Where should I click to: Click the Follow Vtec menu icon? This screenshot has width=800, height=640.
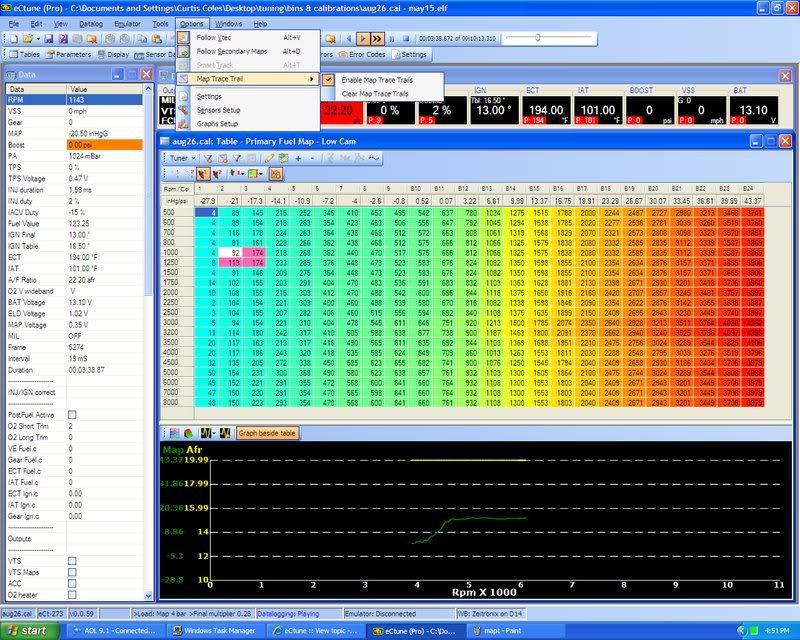[x=183, y=38]
